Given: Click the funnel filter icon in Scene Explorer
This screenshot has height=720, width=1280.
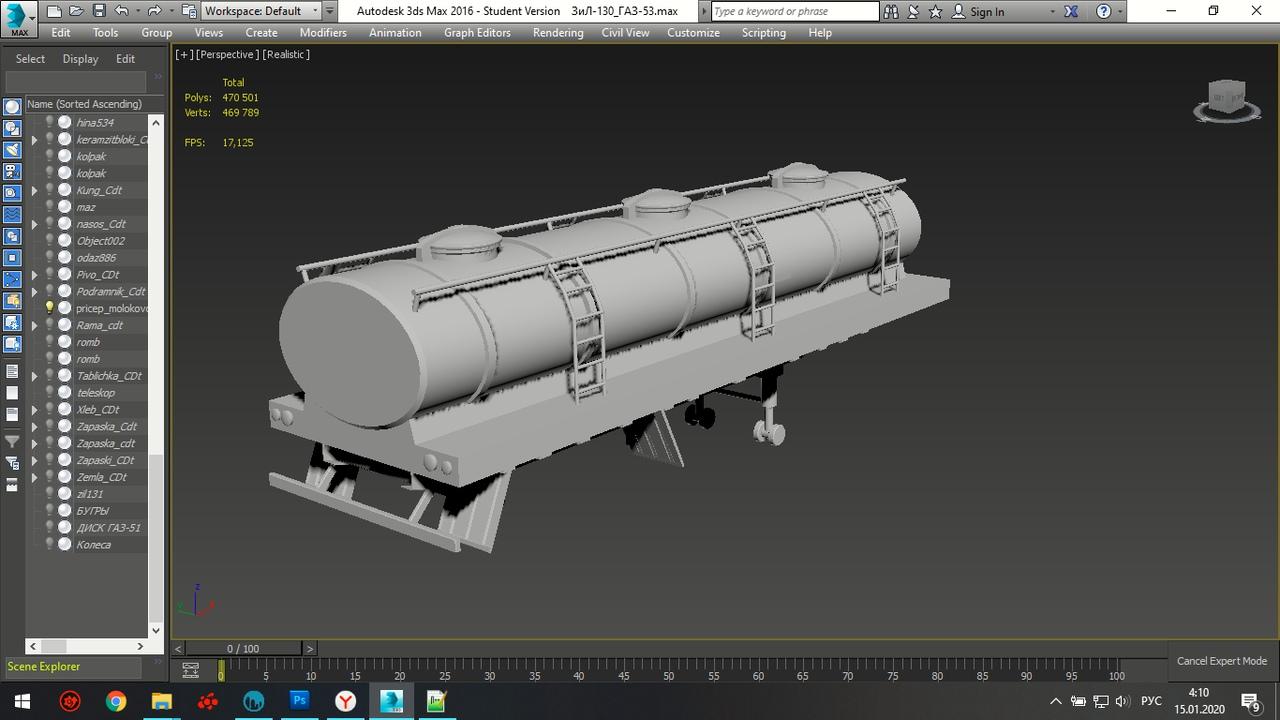Looking at the screenshot, I should 12,441.
